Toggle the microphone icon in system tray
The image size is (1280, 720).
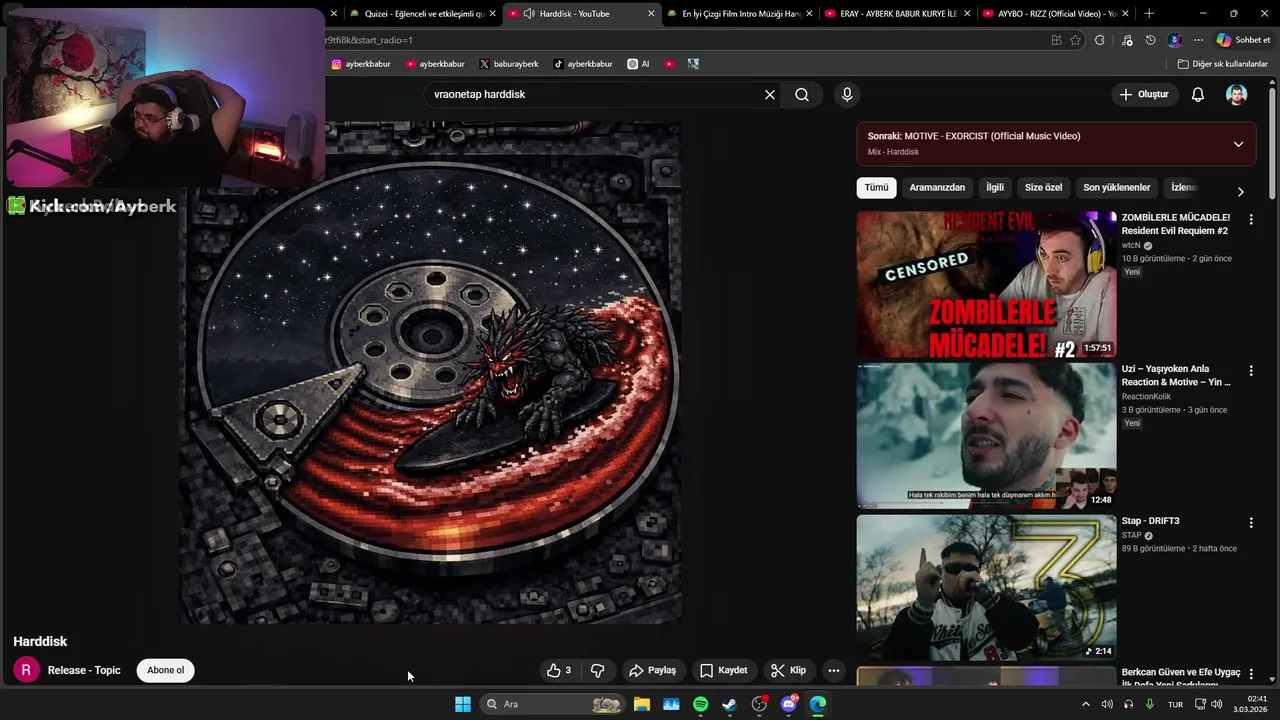point(1150,704)
